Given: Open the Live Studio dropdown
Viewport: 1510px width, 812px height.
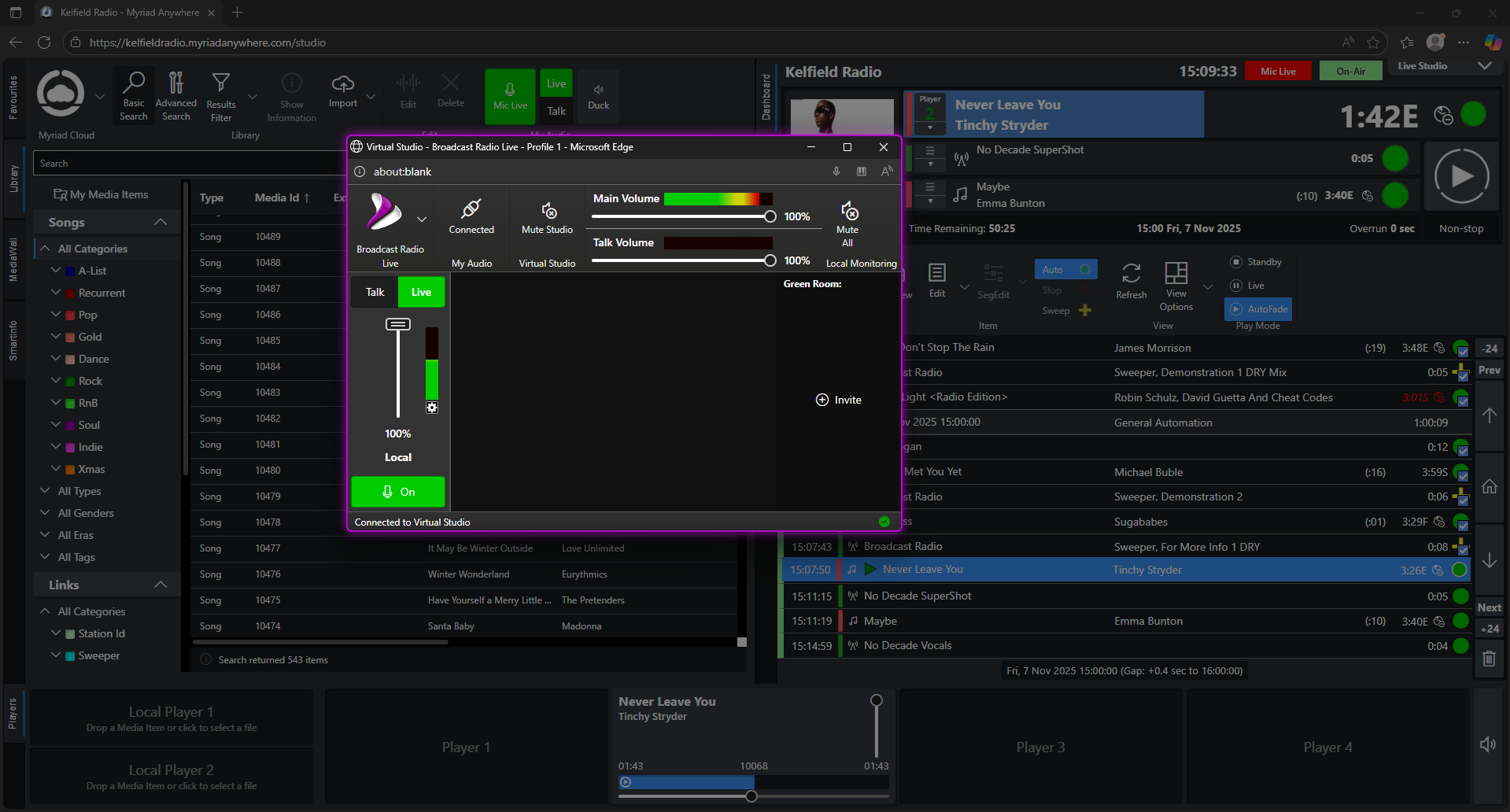Looking at the screenshot, I should tap(1483, 66).
